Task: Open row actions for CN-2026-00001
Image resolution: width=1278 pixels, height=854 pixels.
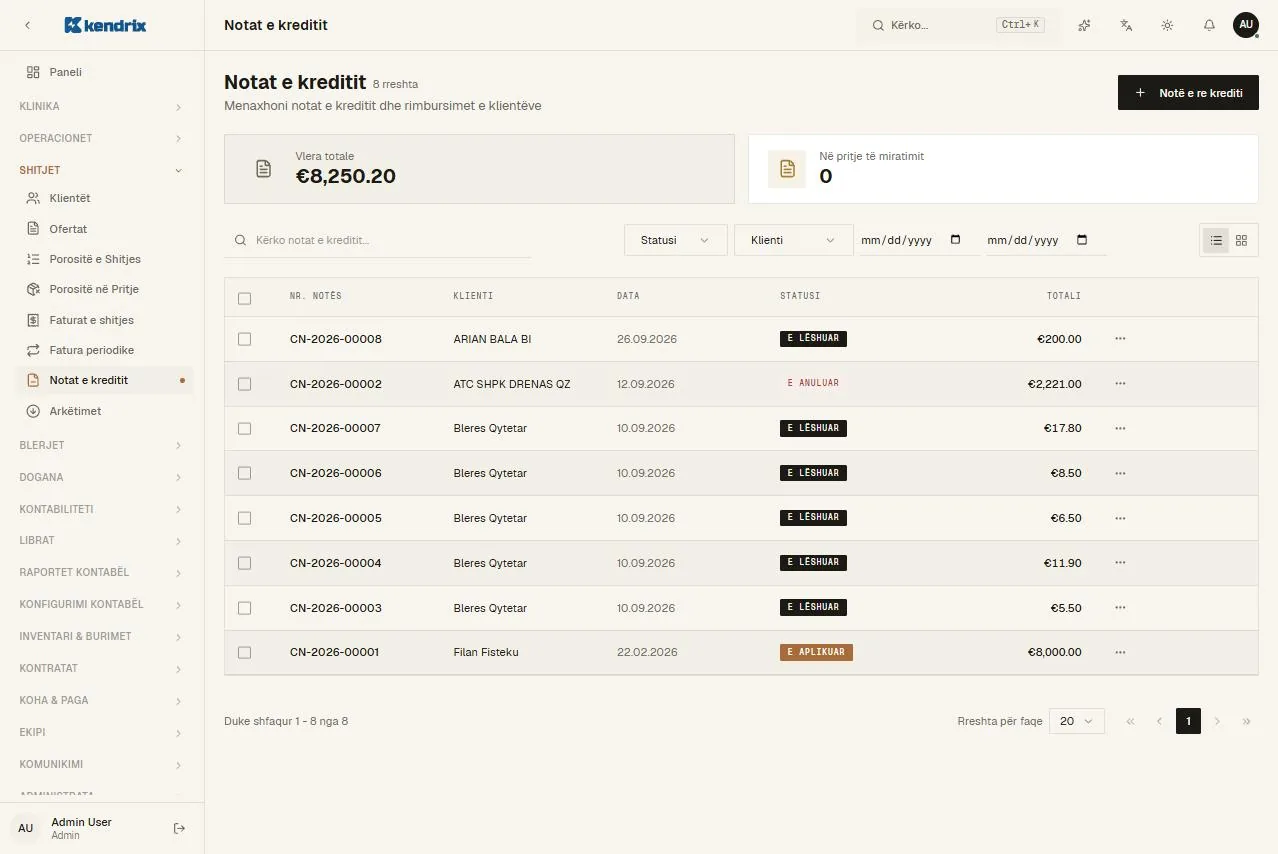Action: tap(1120, 652)
